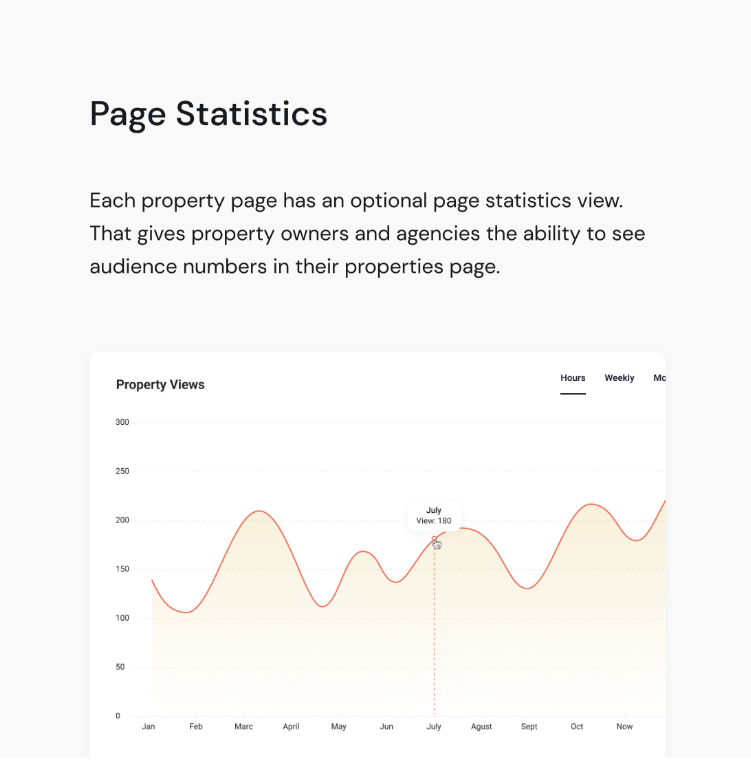Select Jan on the month axis
751x762 pixels.
point(148,726)
